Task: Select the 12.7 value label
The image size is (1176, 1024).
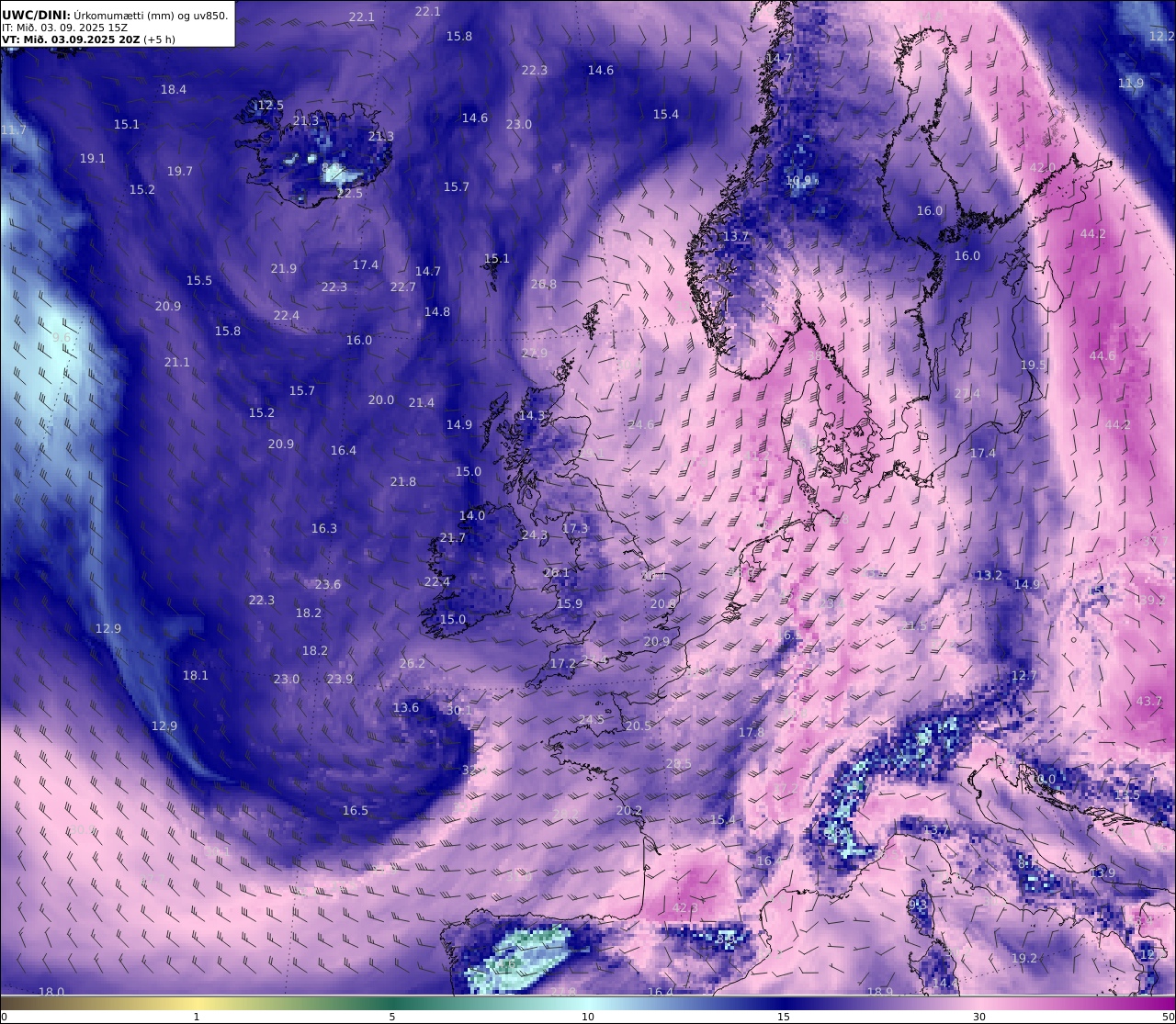Action: [x=1023, y=675]
